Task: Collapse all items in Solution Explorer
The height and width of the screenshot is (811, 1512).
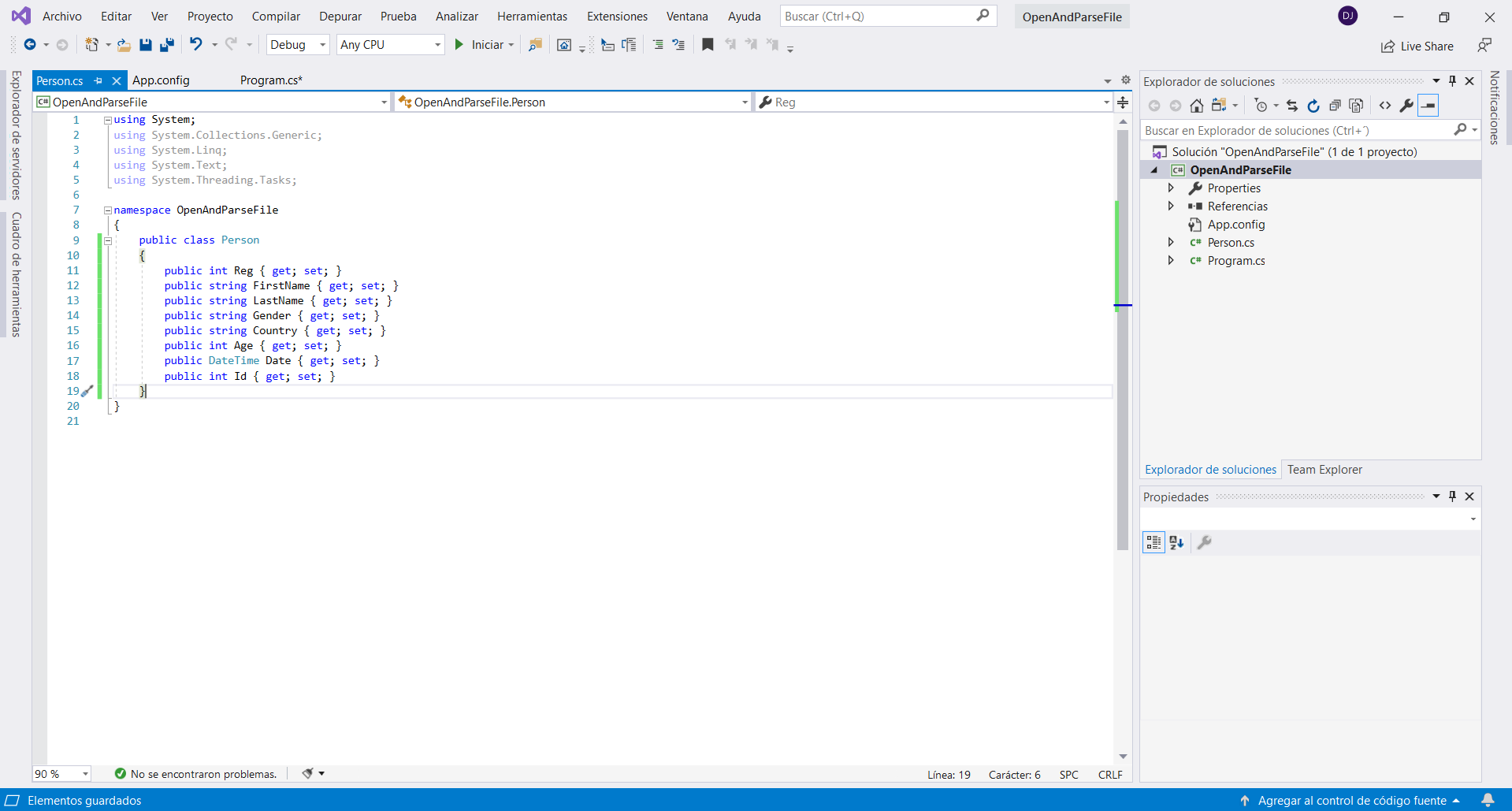Action: pos(1335,106)
